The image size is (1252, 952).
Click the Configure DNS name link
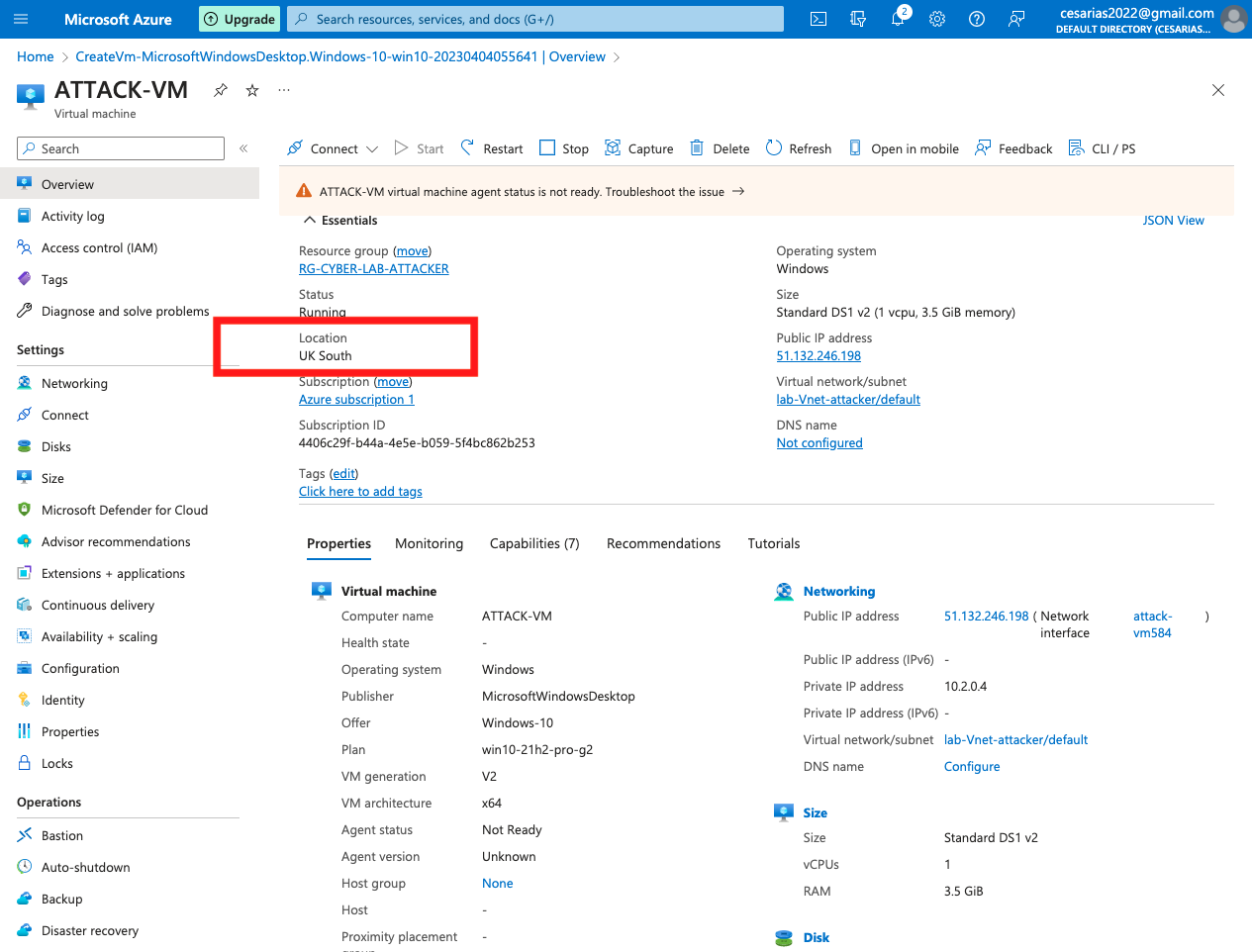972,767
